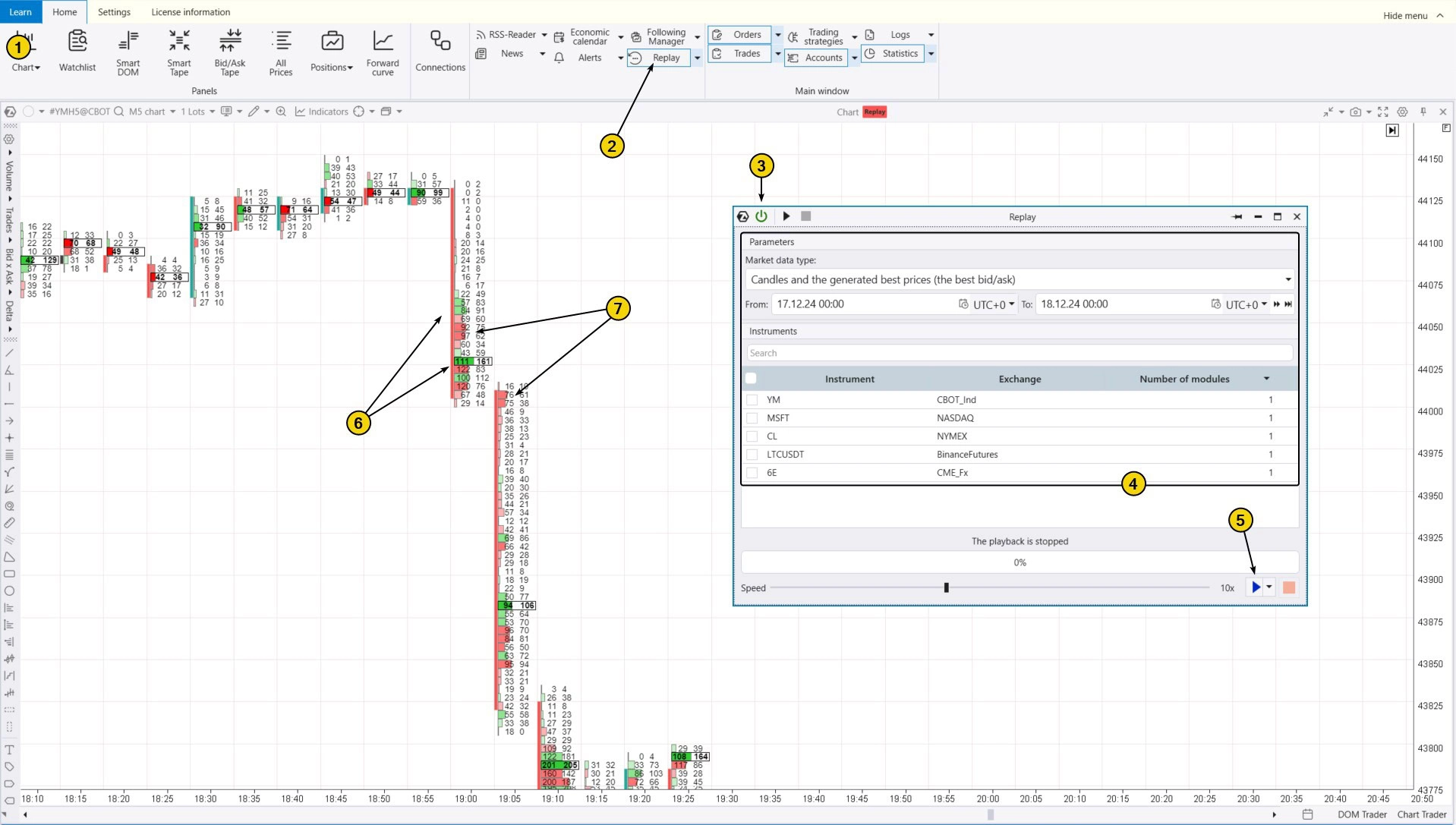
Task: Adjust the replay Speed slider handle
Action: (946, 587)
